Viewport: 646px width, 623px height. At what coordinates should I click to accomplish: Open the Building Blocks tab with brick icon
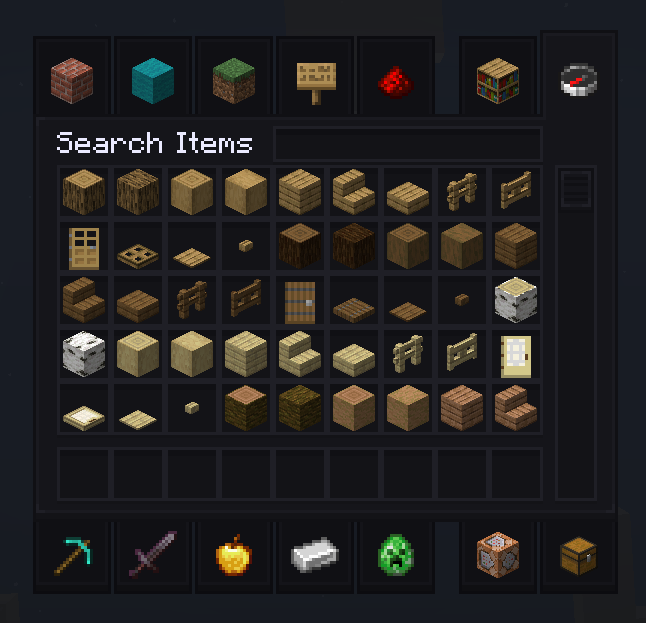72,76
